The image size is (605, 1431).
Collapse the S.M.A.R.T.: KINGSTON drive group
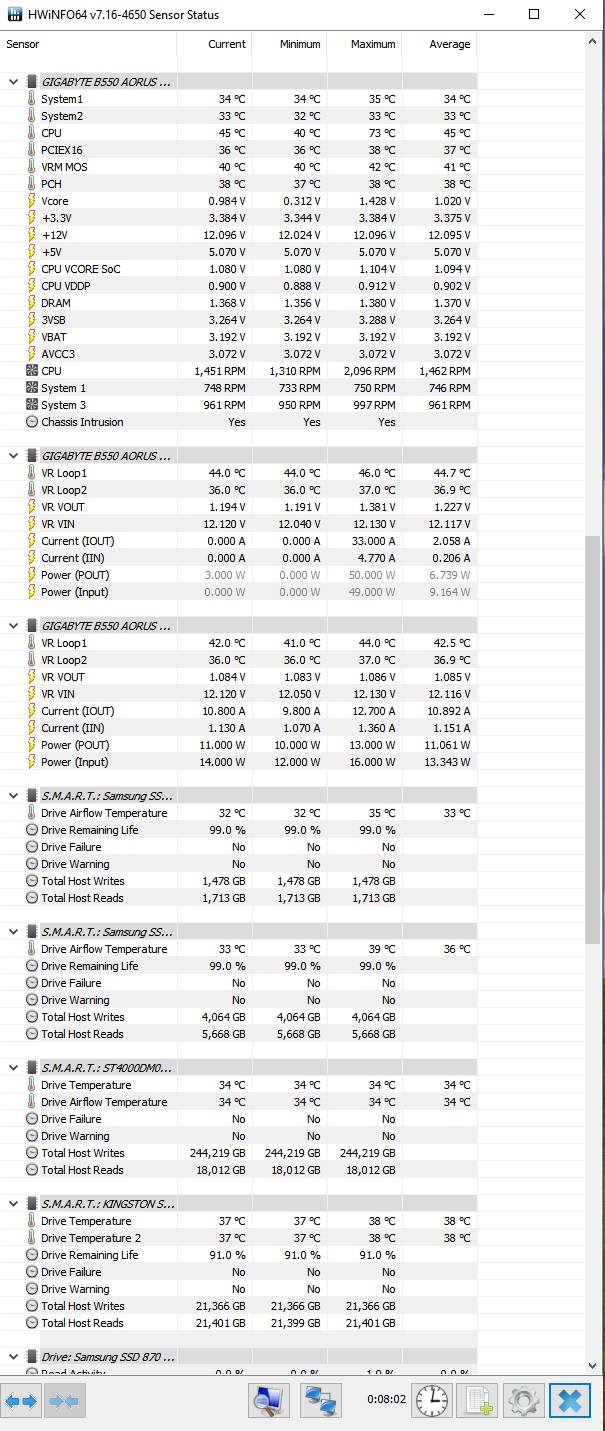point(13,1204)
